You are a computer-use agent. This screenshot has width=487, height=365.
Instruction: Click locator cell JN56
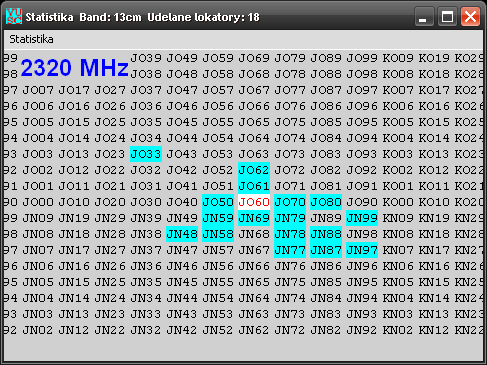click(218, 266)
